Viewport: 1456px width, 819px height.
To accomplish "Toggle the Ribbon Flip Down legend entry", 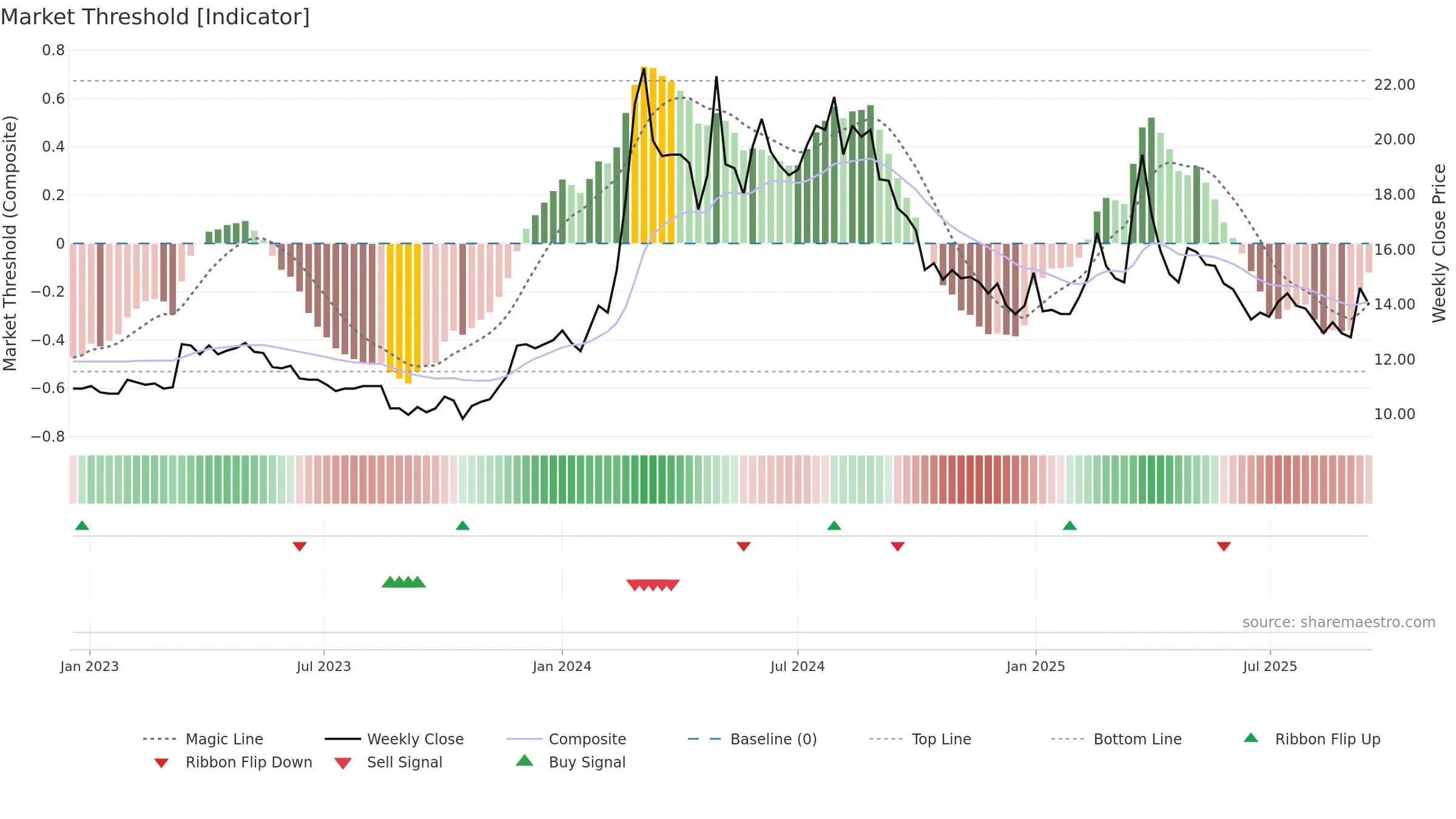I will (x=232, y=762).
